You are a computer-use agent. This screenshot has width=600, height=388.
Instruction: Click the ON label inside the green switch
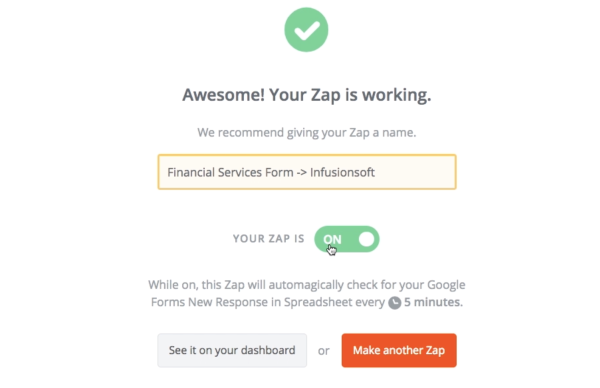pyautogui.click(x=332, y=239)
